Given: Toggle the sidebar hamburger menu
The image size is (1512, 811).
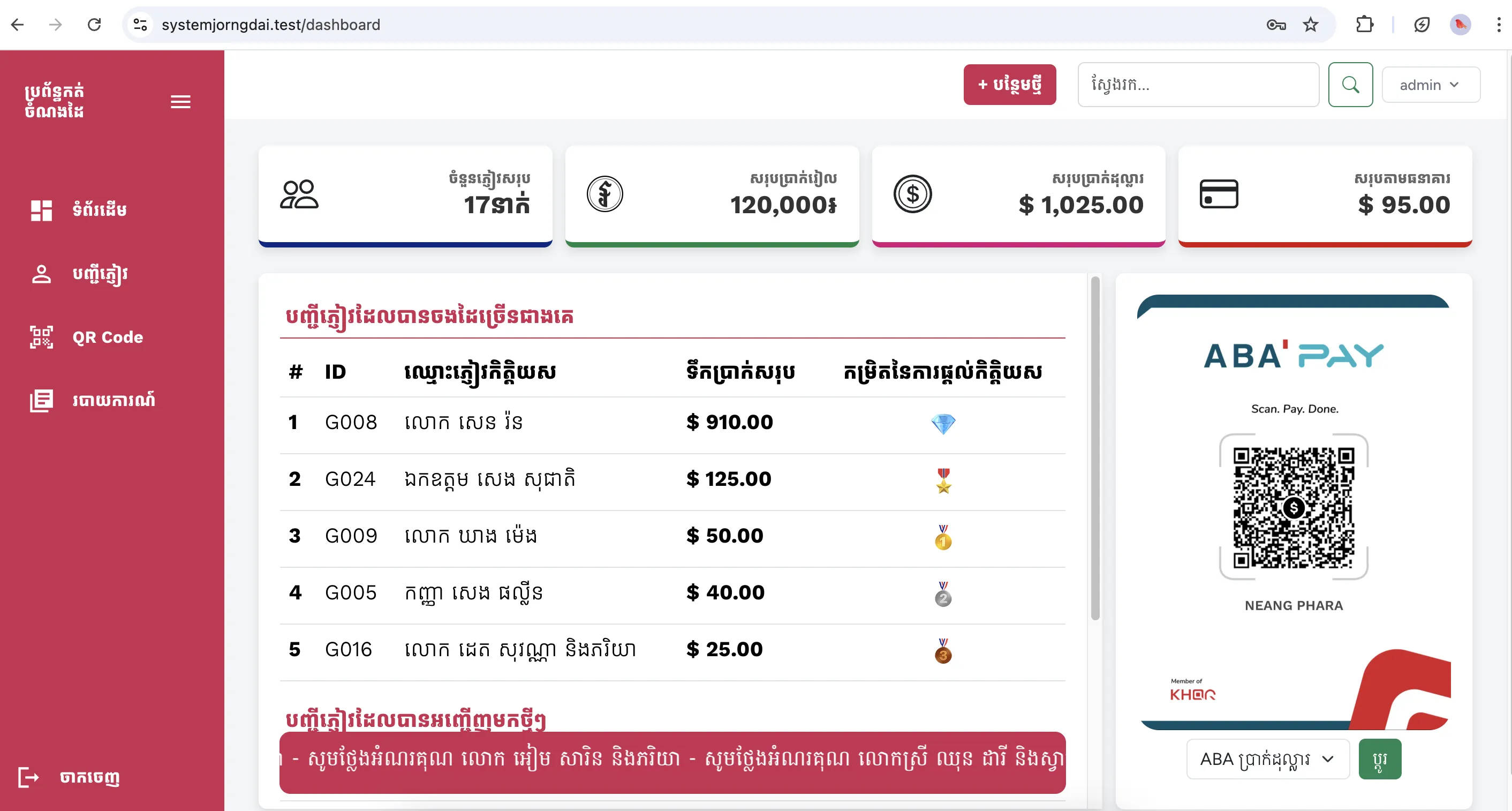Looking at the screenshot, I should coord(180,102).
